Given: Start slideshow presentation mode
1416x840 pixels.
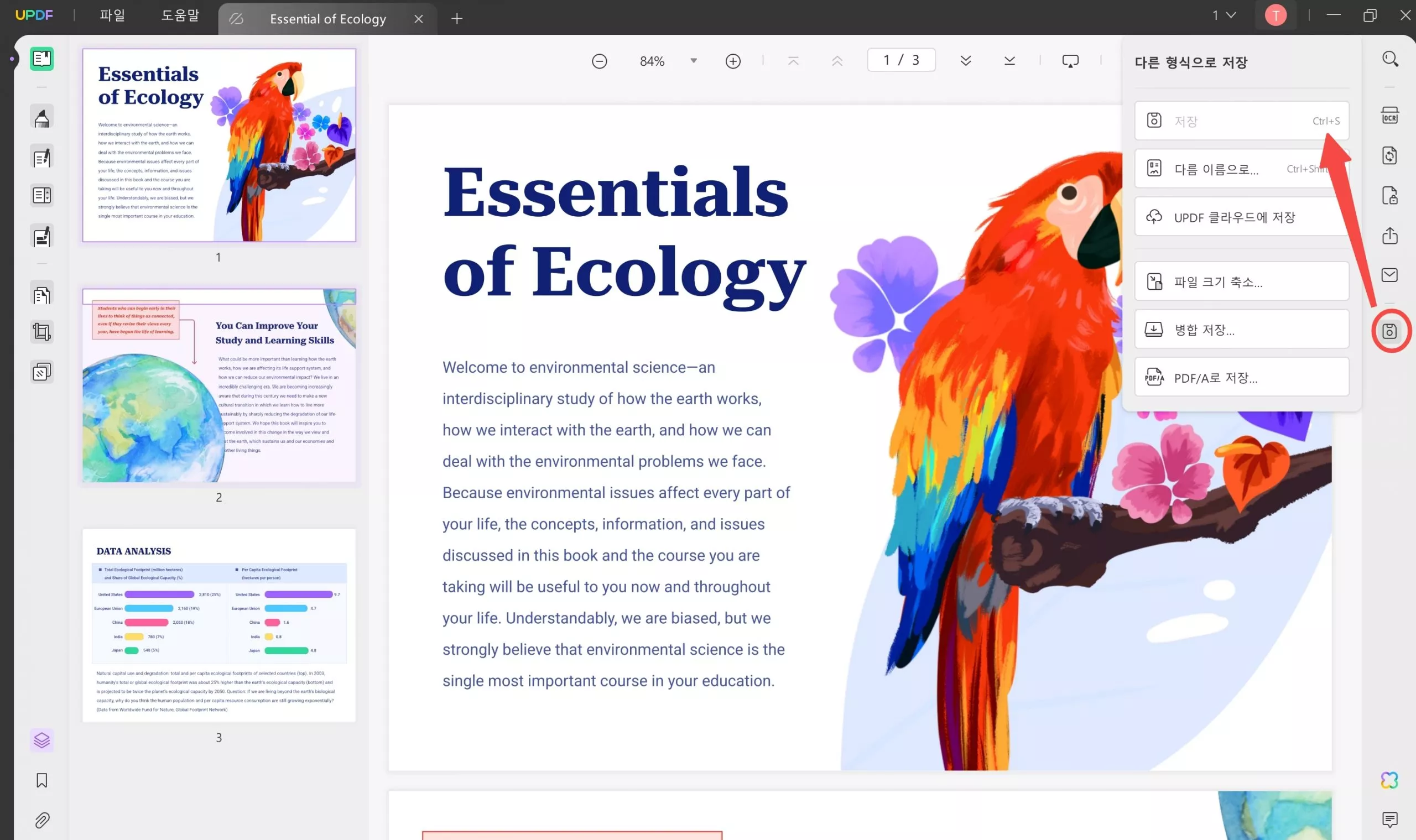Looking at the screenshot, I should (x=1070, y=61).
